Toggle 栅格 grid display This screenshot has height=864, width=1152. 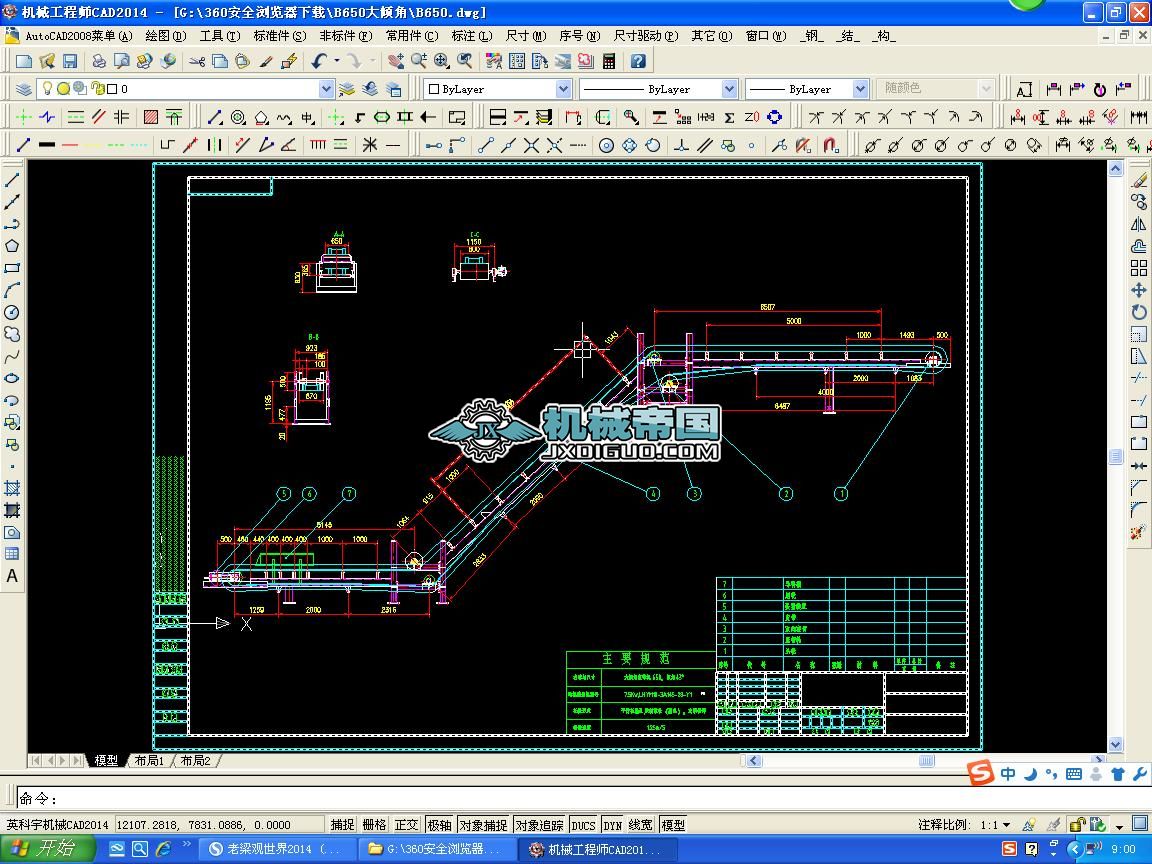click(374, 825)
